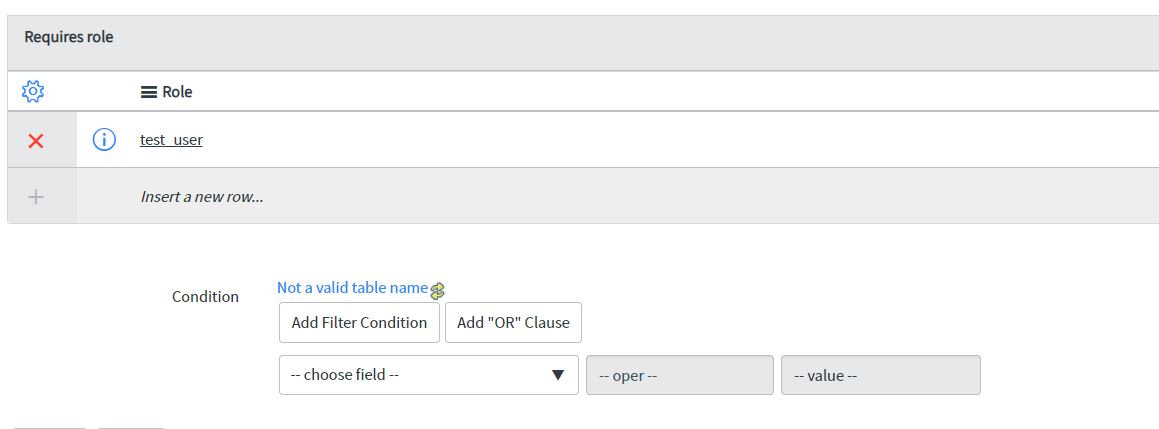Click the refresh icon next to table name
The width and height of the screenshot is (1159, 429).
[438, 291]
